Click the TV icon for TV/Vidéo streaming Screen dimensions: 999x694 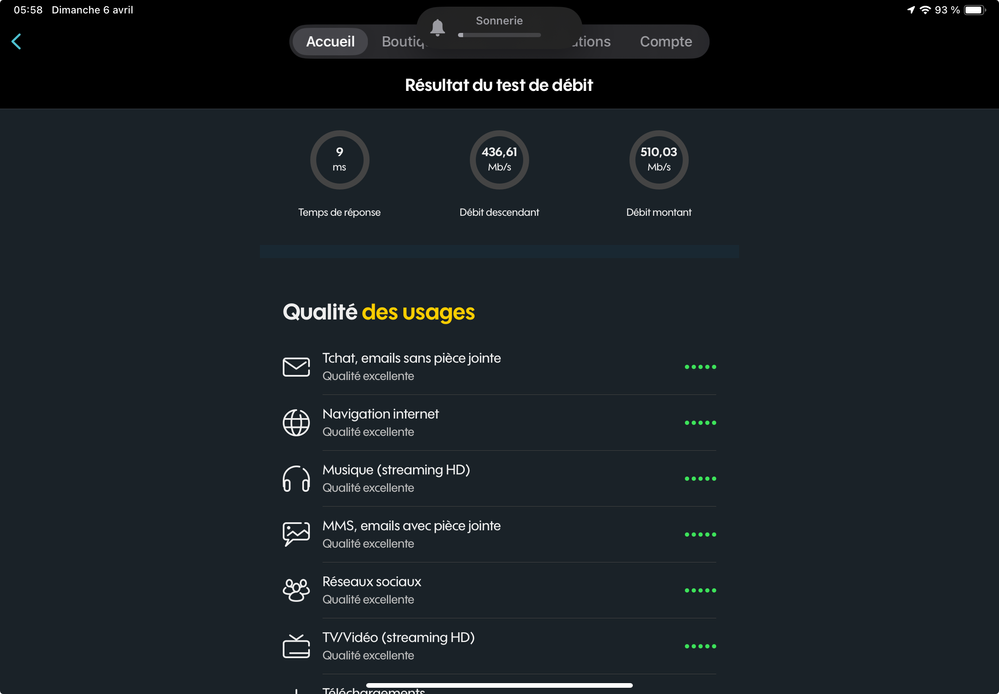coord(296,646)
